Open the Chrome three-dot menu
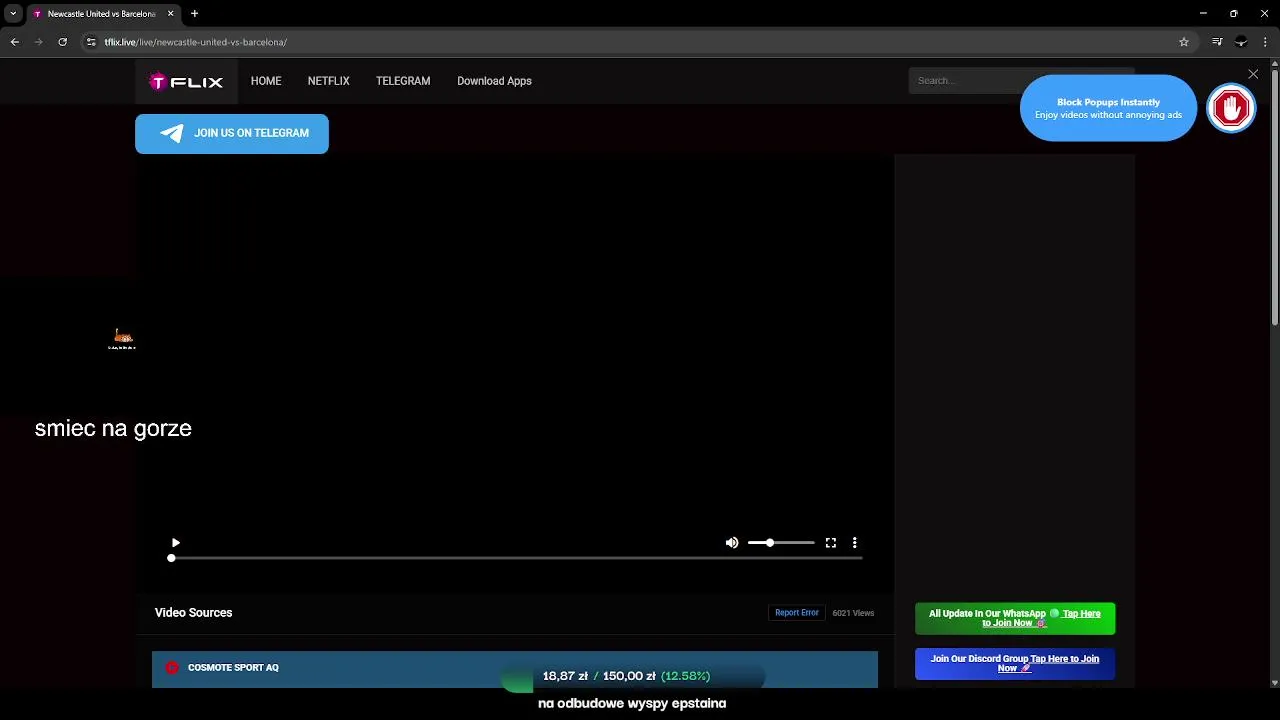The width and height of the screenshot is (1280, 720). (1266, 42)
